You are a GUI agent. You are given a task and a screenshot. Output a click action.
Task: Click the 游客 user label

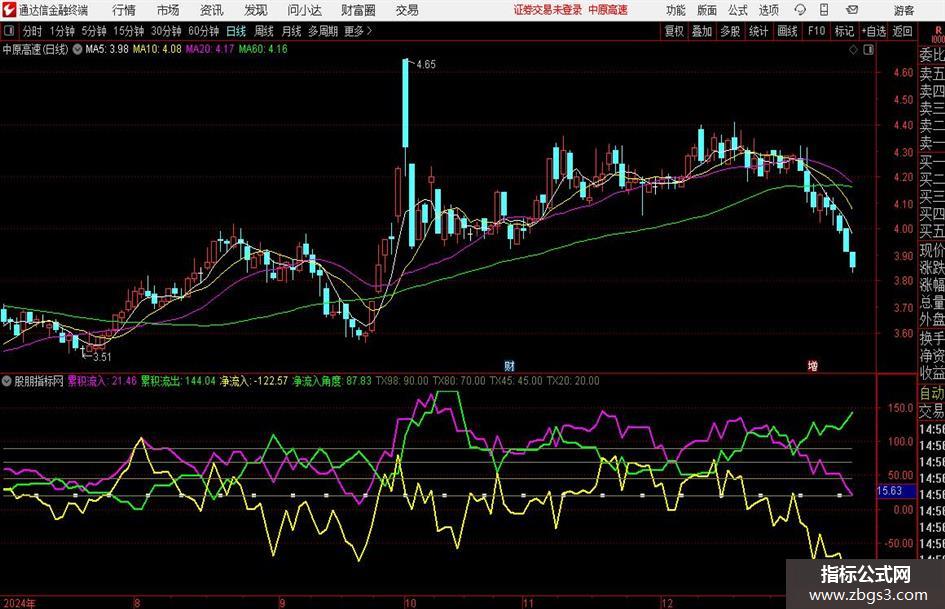(903, 10)
